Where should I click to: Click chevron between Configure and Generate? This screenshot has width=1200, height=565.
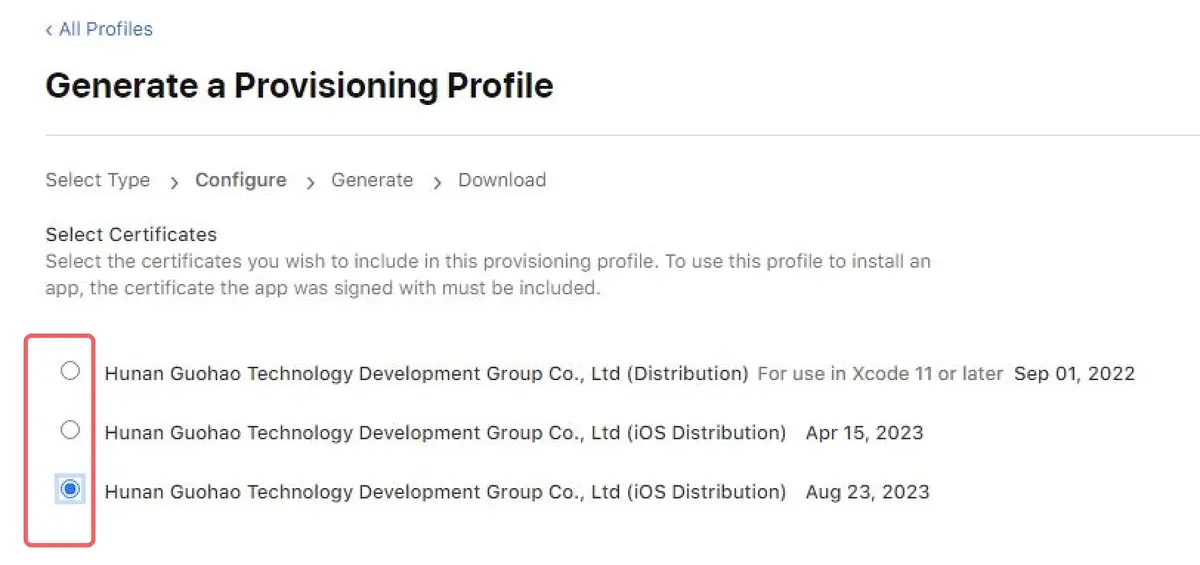pos(310,183)
